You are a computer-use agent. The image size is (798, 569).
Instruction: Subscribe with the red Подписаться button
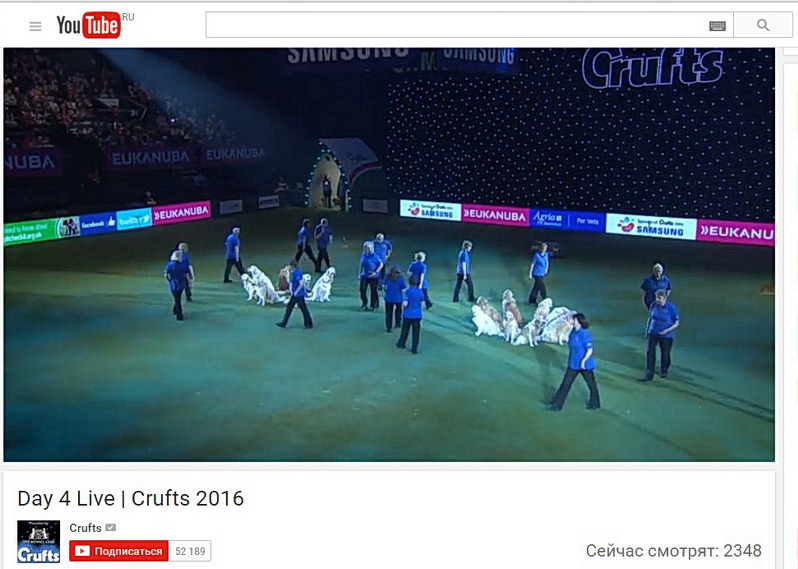(119, 551)
